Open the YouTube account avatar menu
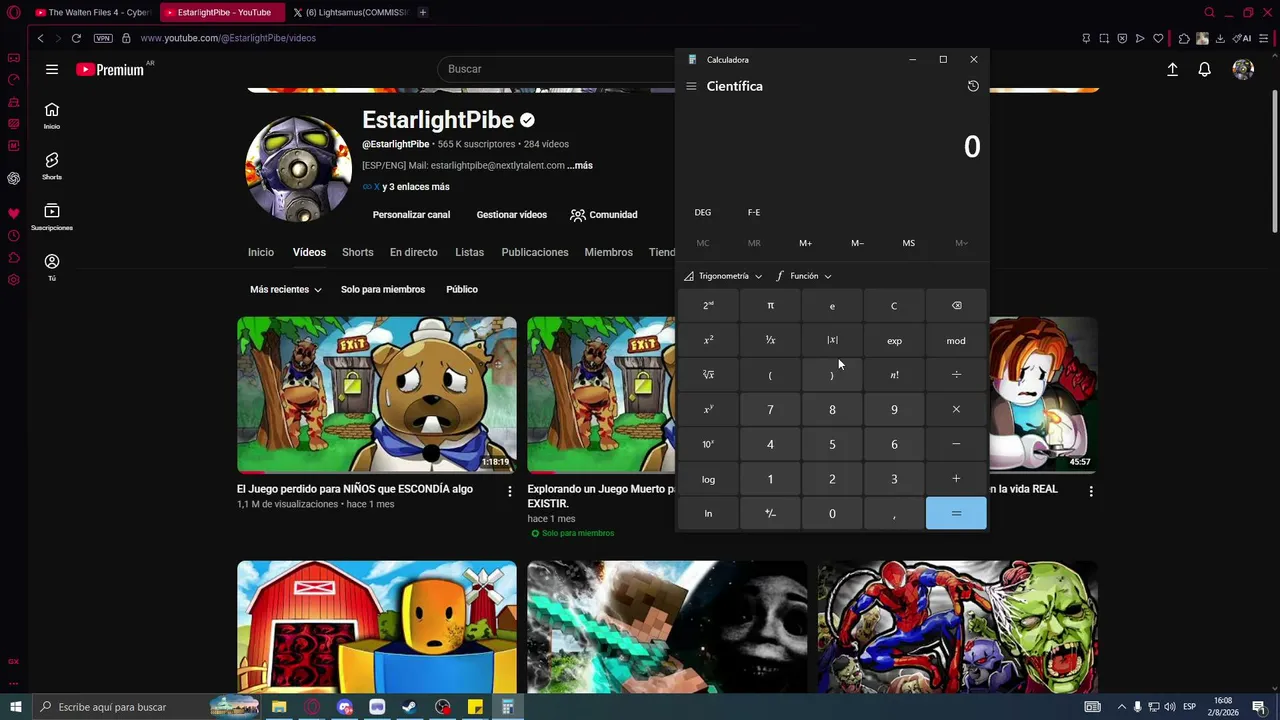Viewport: 1280px width, 720px height. coord(1243,69)
